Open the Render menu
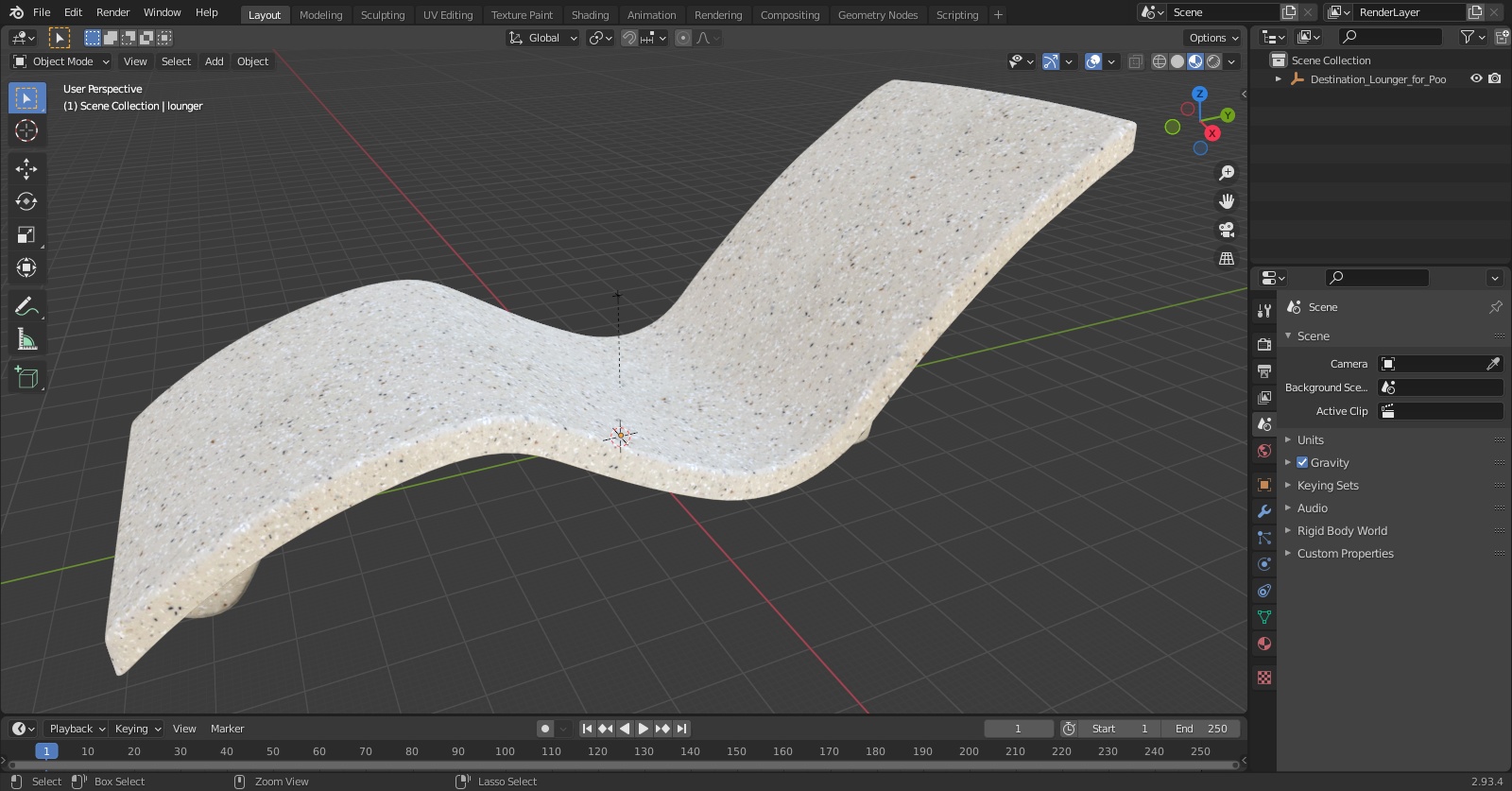 coord(113,12)
